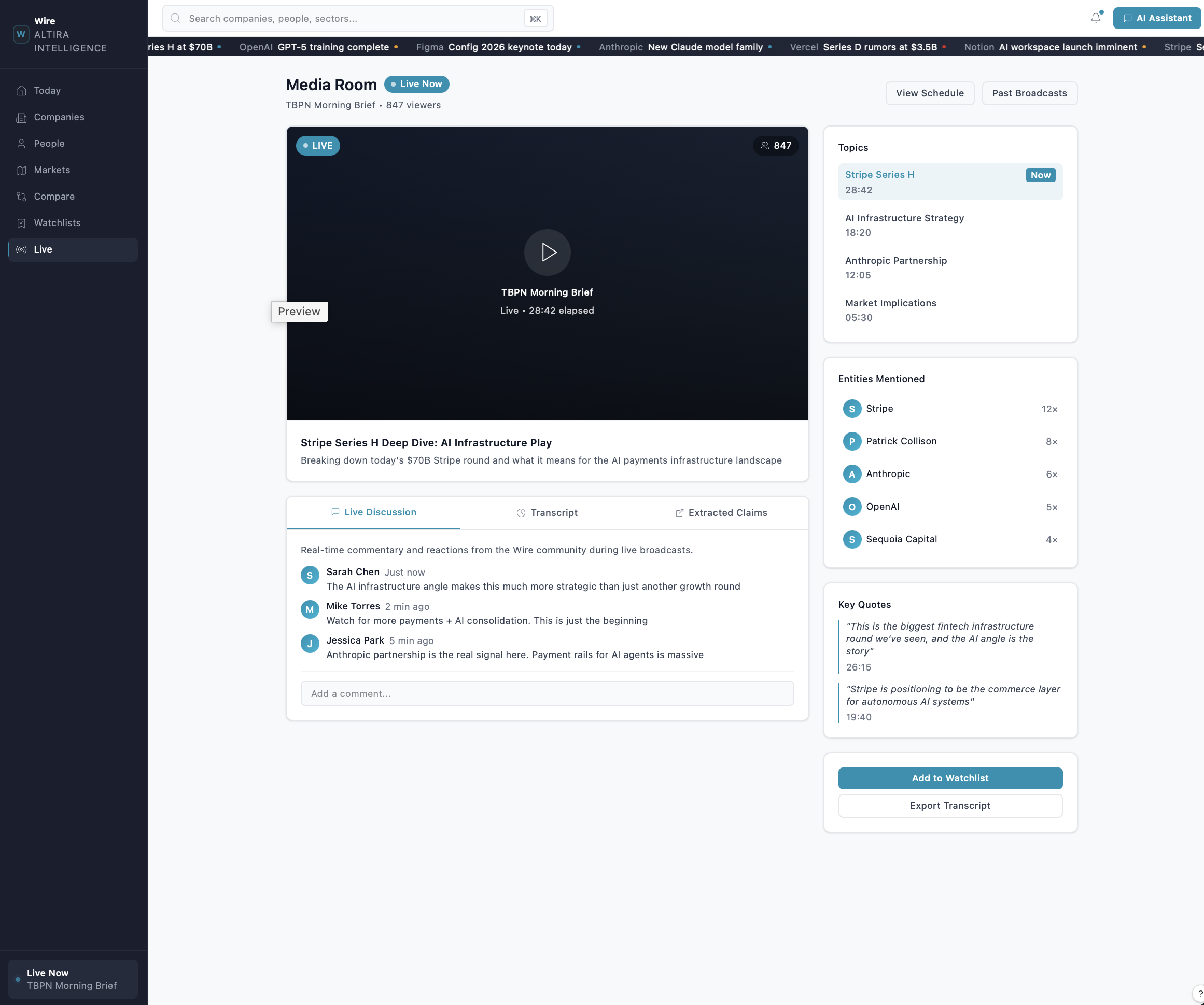Click Export Transcript button
This screenshot has height=1005, width=1204.
[949, 805]
